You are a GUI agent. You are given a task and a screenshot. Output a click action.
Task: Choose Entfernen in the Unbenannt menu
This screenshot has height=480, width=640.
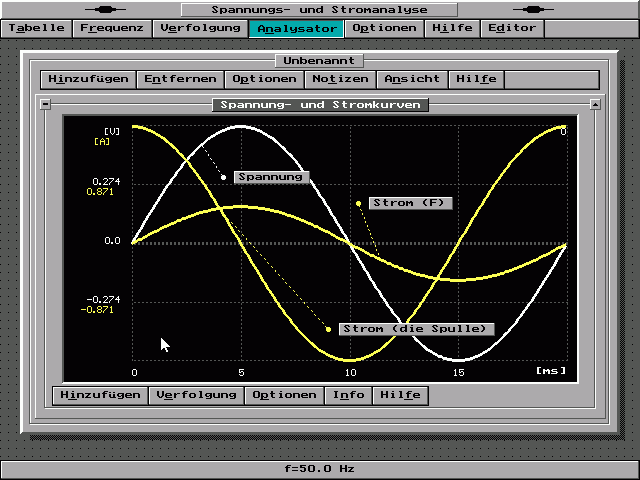coord(179,79)
